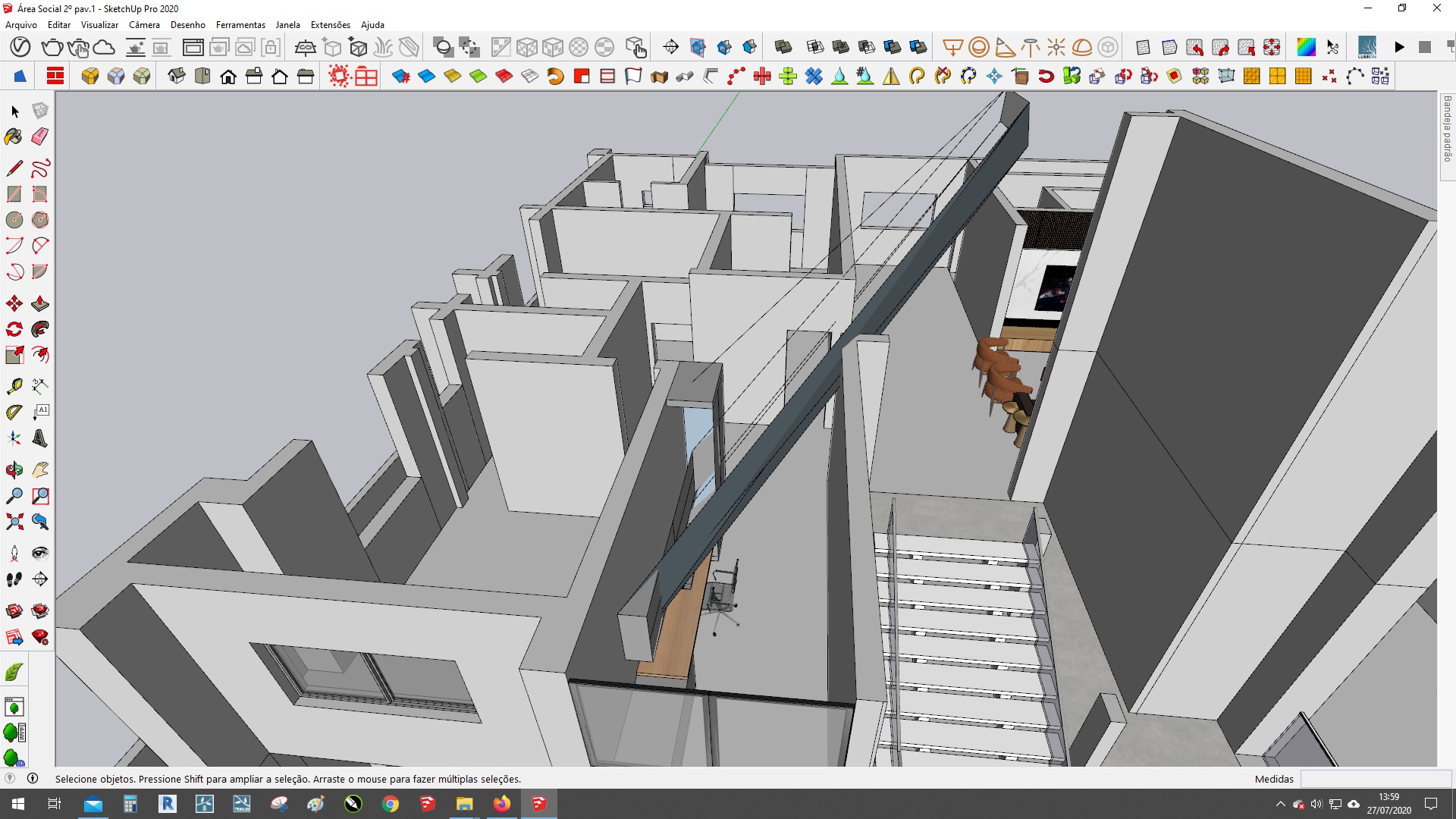Expand the Bandeja padrão tray
This screenshot has height=819, width=1456.
pos(1447,129)
